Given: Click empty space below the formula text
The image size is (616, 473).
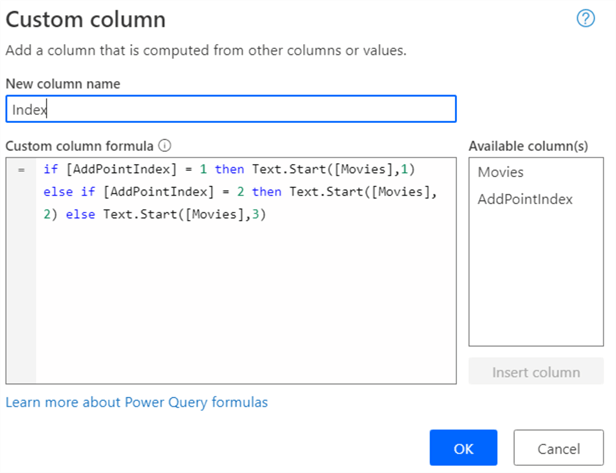Looking at the screenshot, I should coord(245,310).
